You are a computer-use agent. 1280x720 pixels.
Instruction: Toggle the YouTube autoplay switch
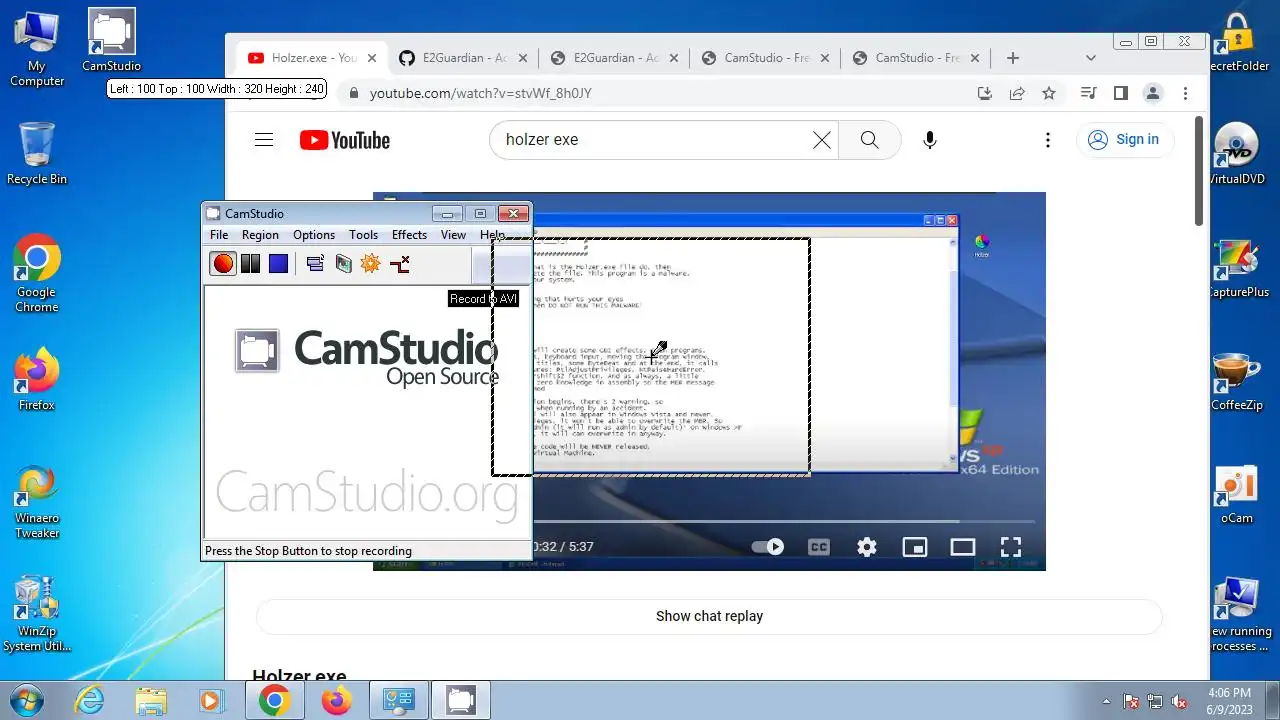coord(768,547)
